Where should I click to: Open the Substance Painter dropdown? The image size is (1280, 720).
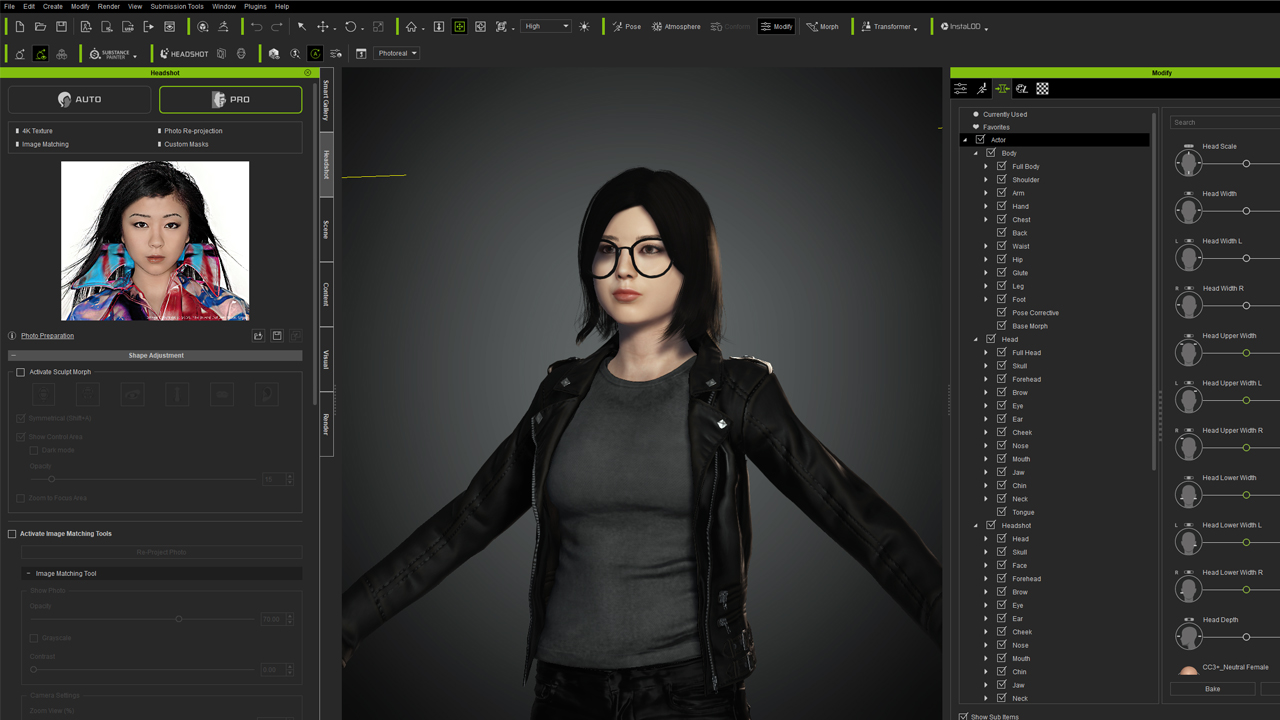click(x=113, y=54)
